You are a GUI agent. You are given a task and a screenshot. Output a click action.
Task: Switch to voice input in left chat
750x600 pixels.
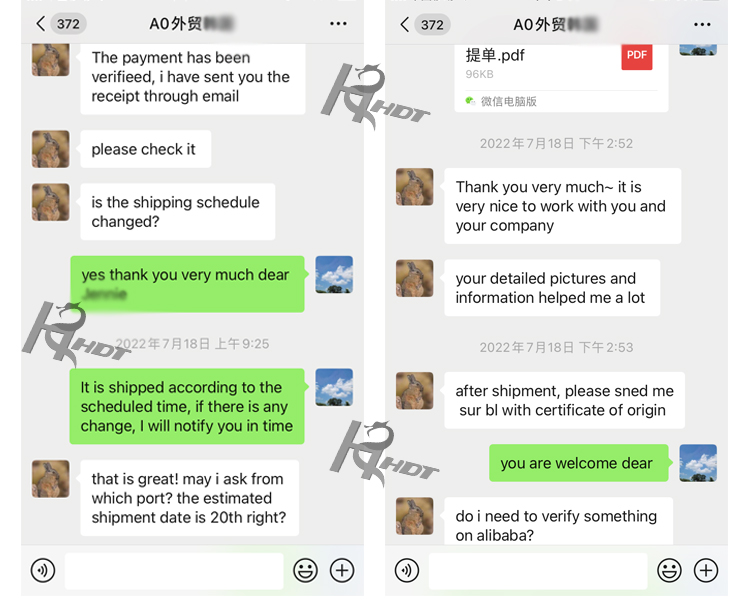click(x=43, y=570)
